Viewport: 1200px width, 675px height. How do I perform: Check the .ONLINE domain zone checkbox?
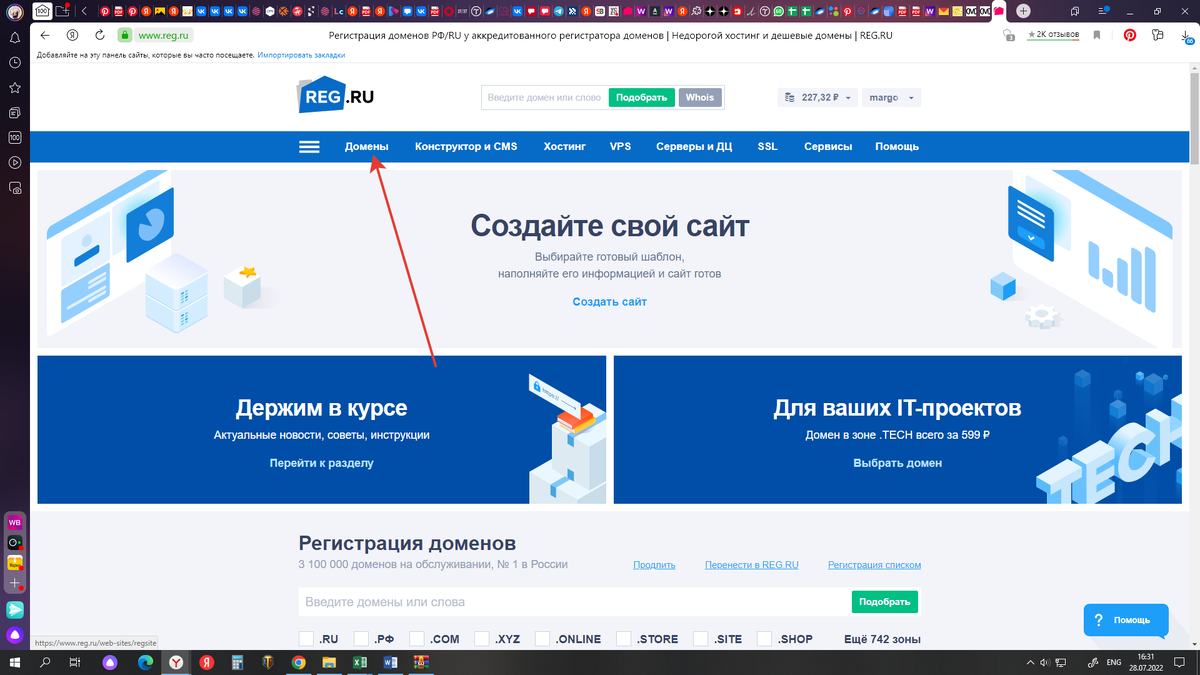[543, 639]
